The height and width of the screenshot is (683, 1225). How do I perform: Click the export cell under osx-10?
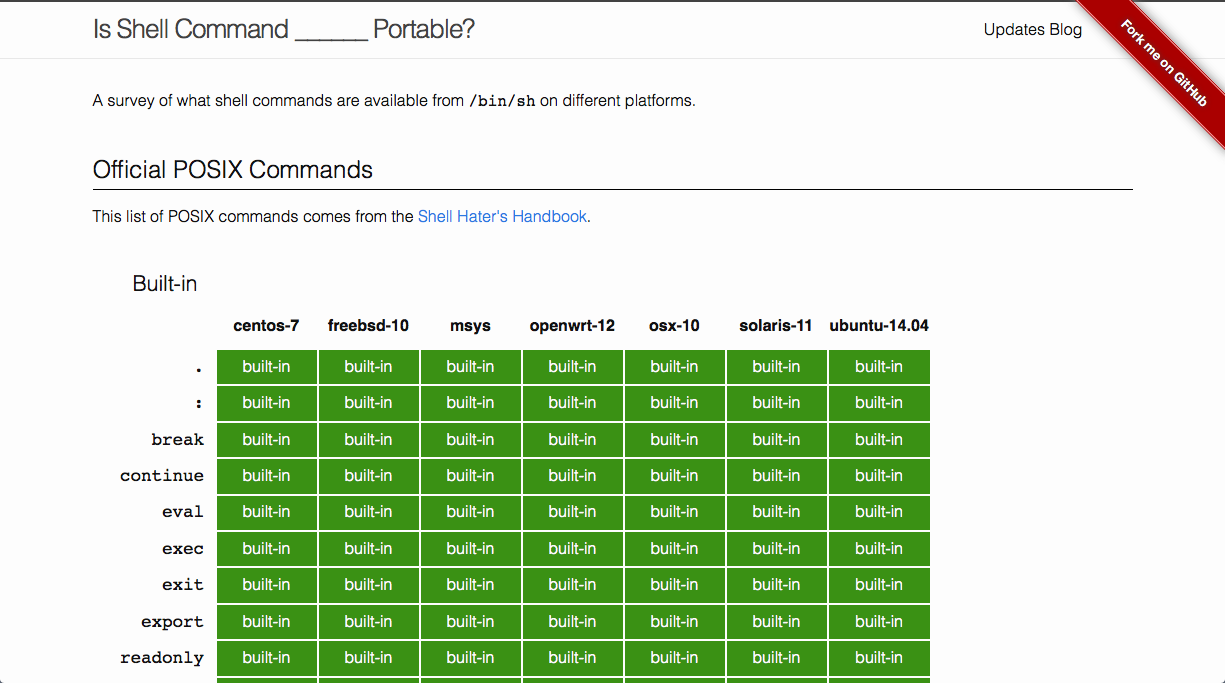pyautogui.click(x=674, y=621)
